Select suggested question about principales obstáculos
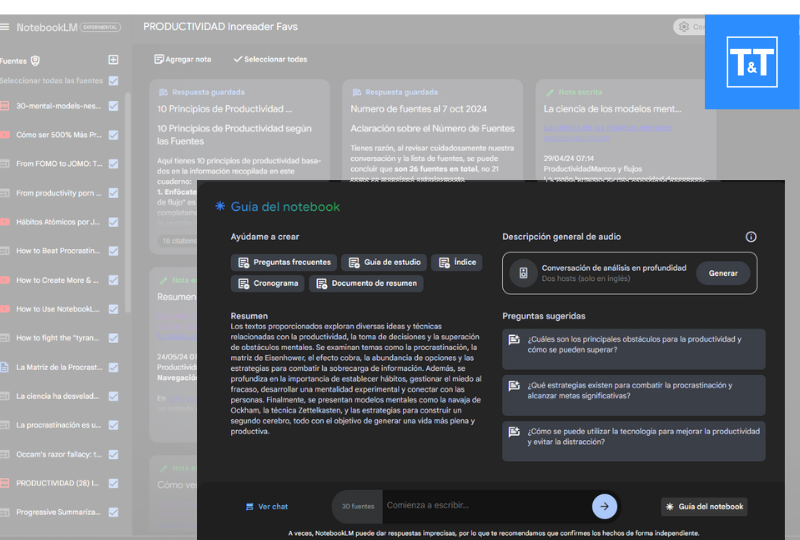This screenshot has width=800, height=540. (x=634, y=349)
